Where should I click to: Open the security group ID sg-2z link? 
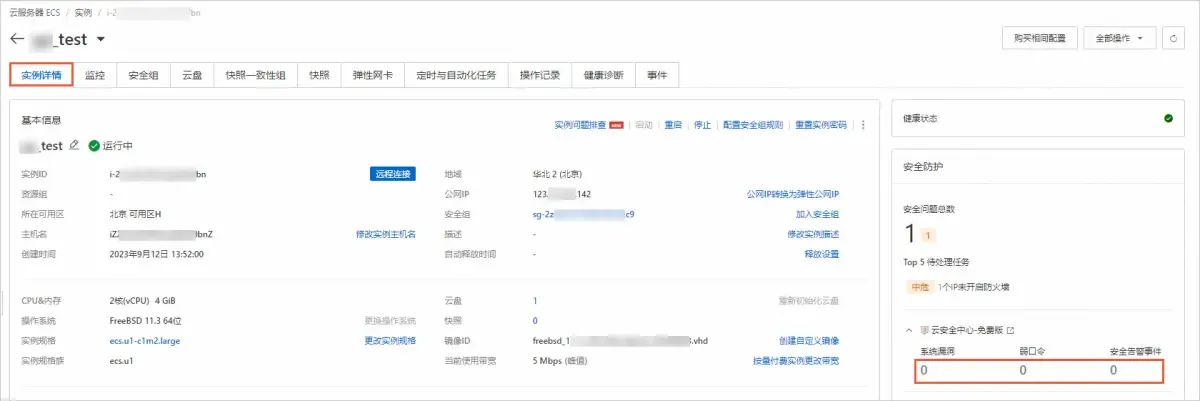(584, 214)
